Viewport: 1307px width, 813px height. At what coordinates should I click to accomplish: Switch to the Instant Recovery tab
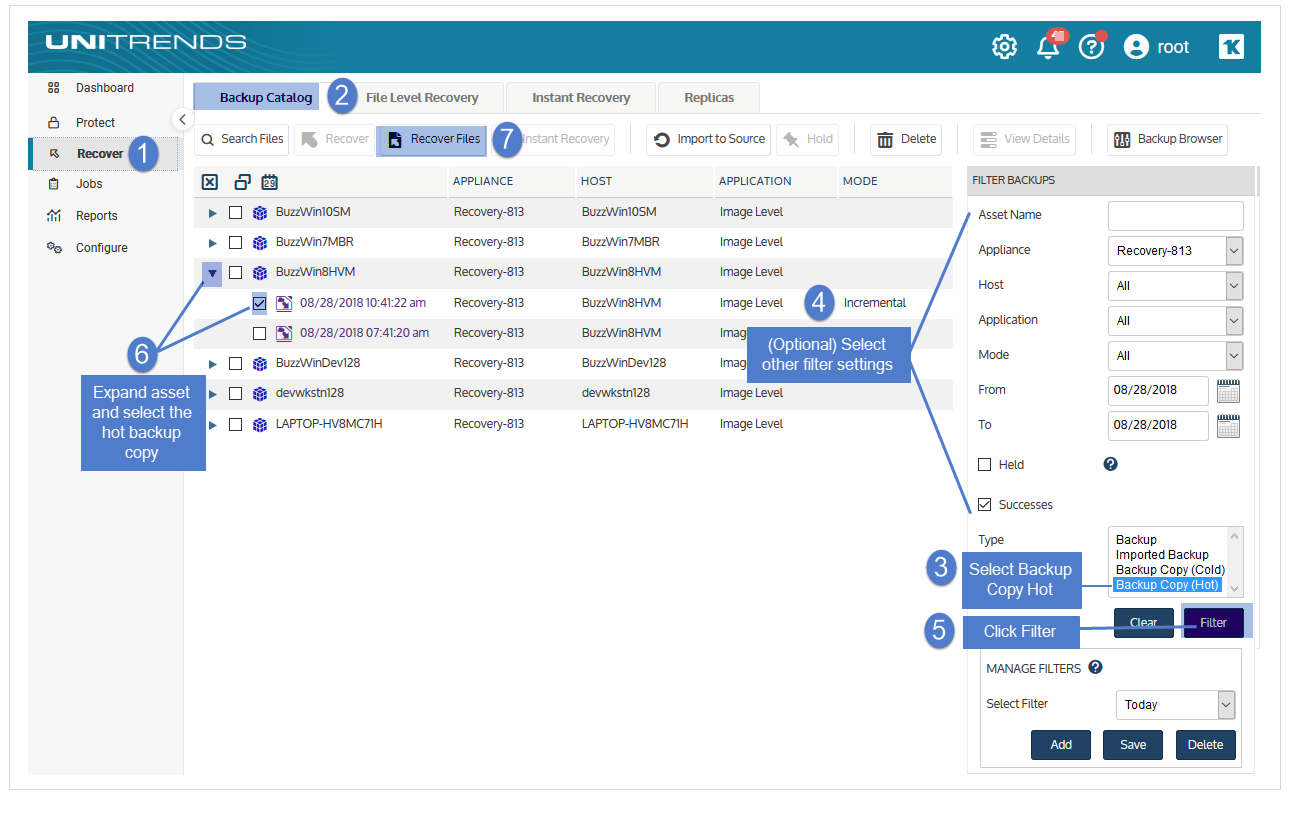[581, 97]
